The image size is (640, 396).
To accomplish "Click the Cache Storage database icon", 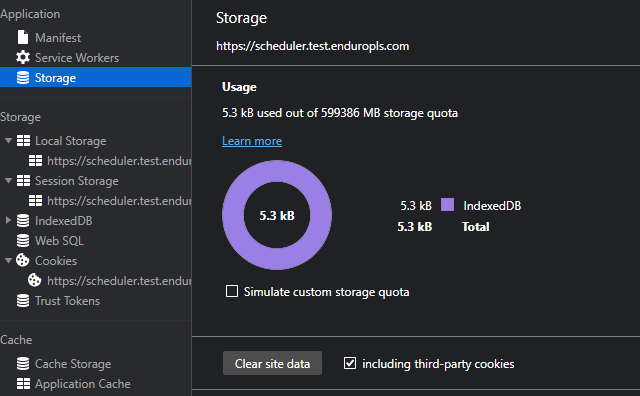I will click(23, 363).
